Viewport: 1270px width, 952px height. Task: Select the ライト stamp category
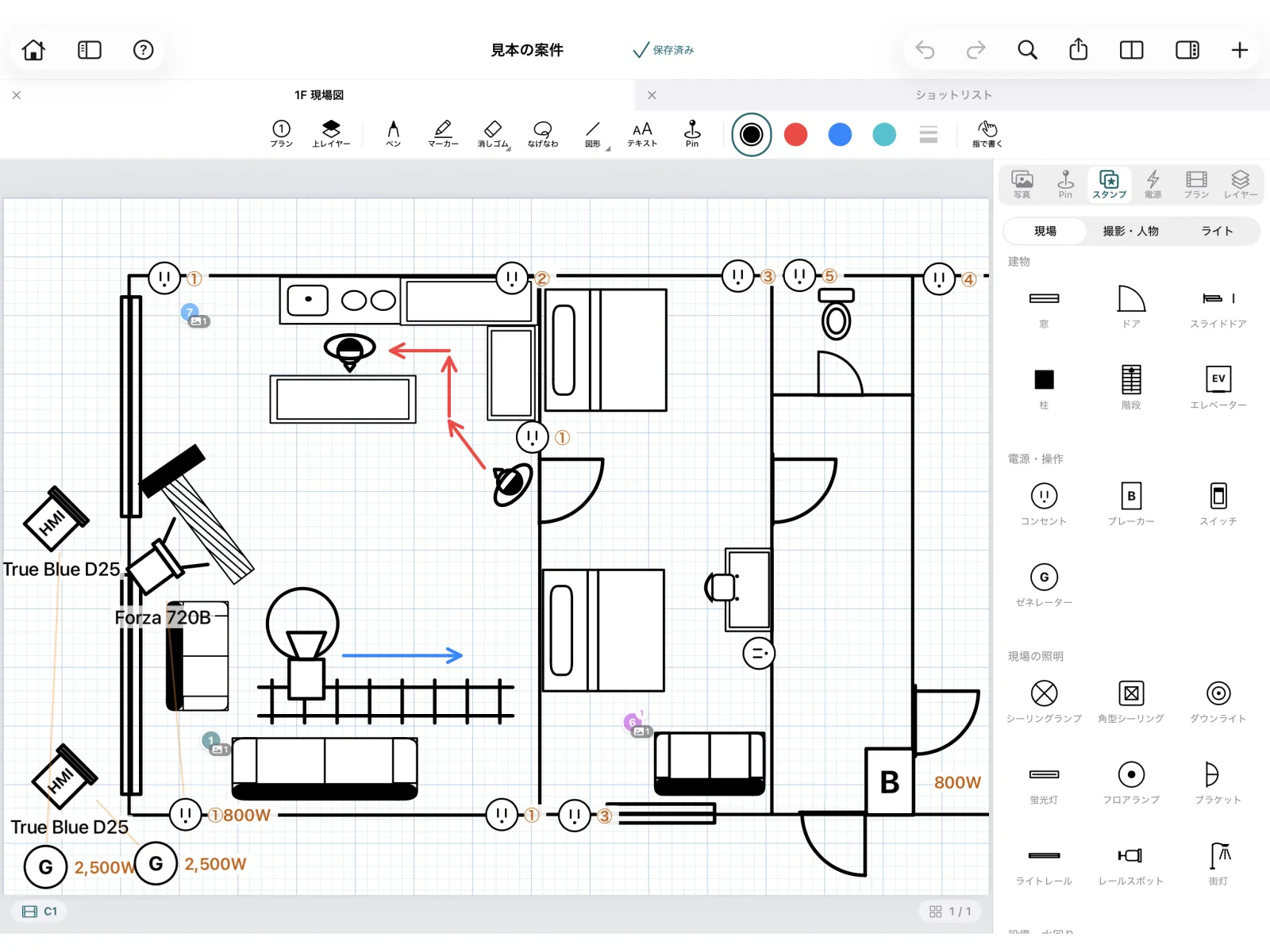[x=1217, y=231]
